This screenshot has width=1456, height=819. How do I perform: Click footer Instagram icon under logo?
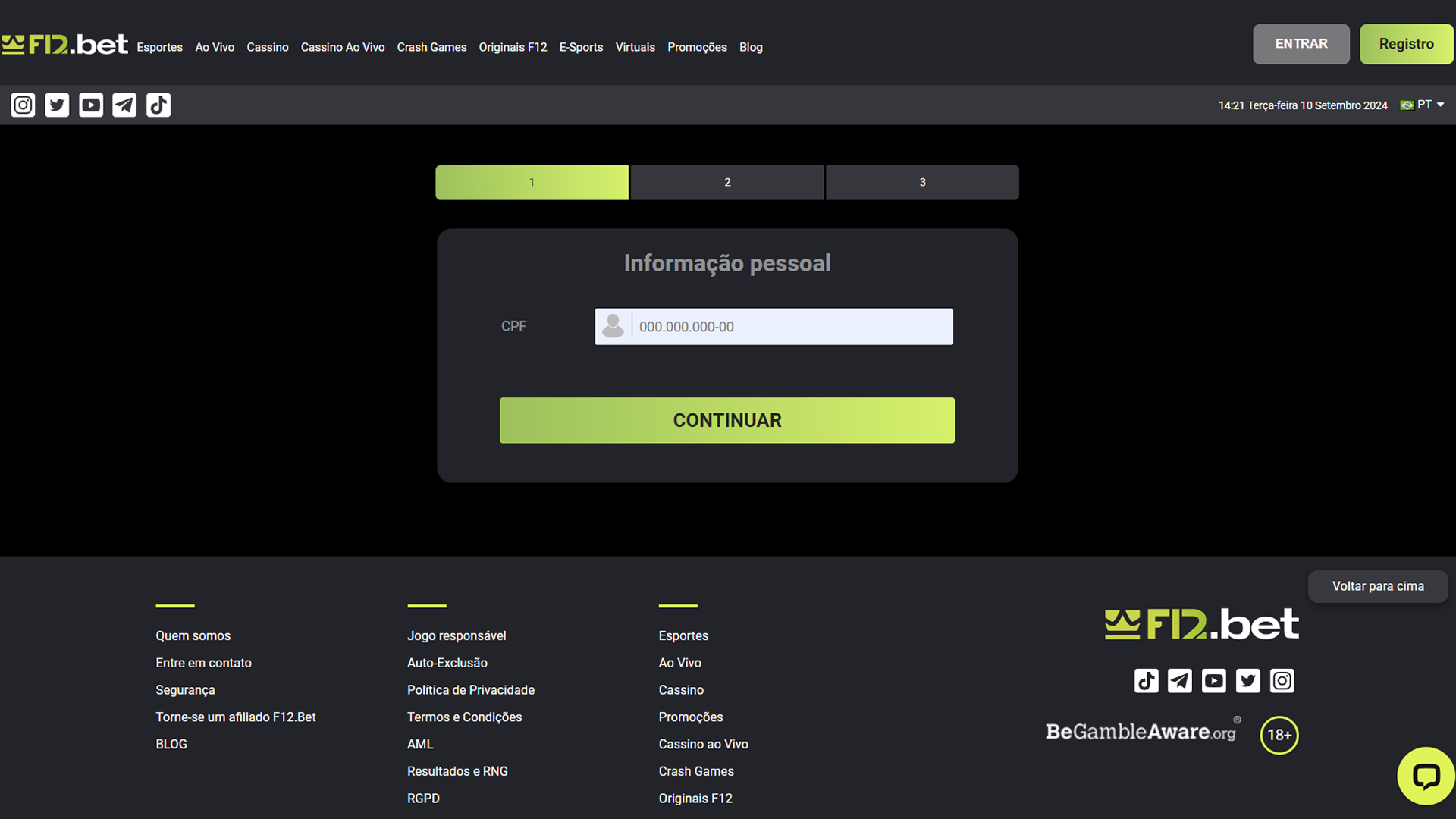(x=1282, y=681)
